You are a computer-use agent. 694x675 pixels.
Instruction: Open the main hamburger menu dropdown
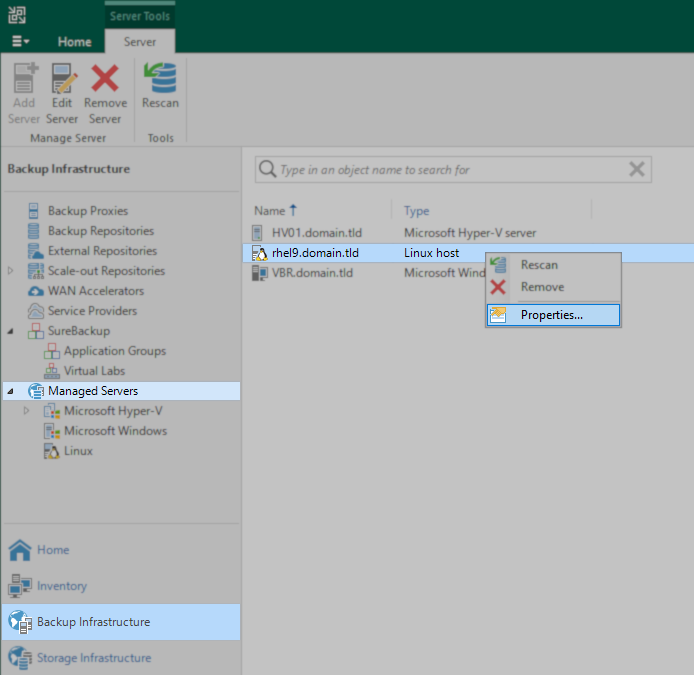[x=20, y=42]
